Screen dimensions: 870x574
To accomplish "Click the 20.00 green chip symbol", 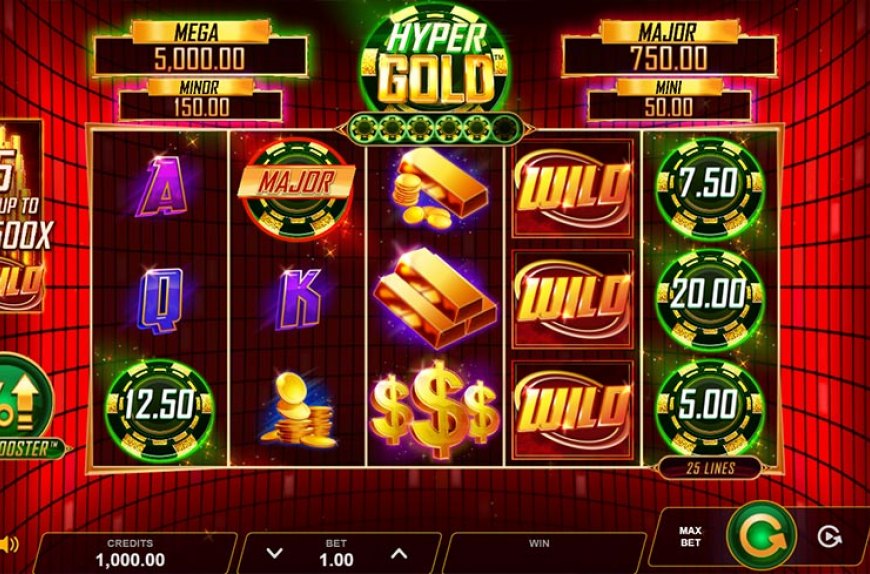I will click(x=711, y=299).
